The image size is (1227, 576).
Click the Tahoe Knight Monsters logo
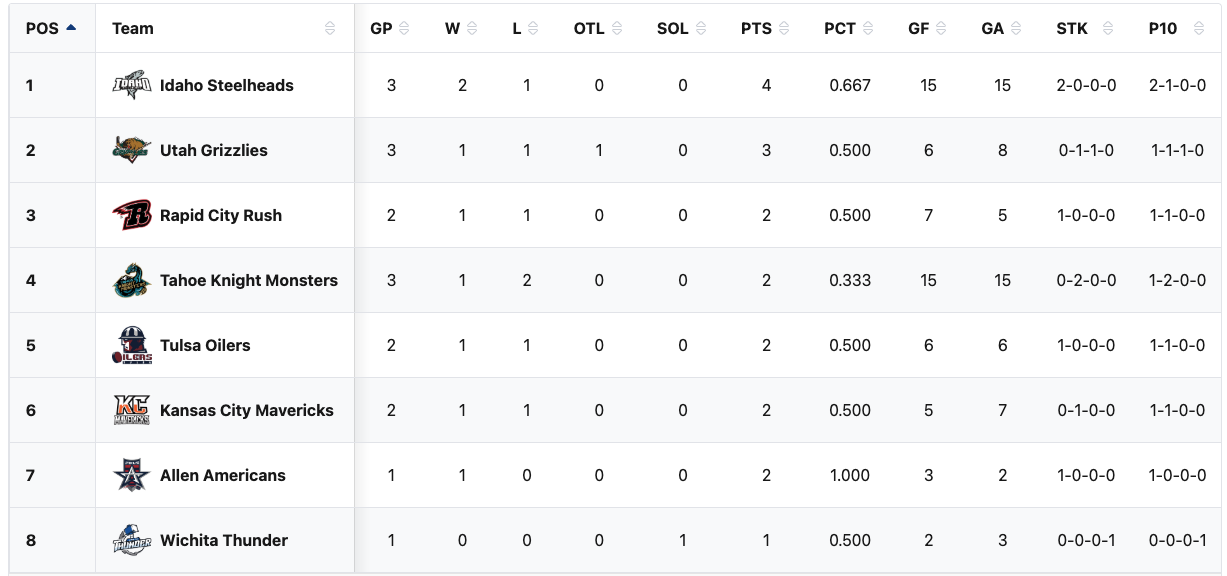pyautogui.click(x=131, y=281)
